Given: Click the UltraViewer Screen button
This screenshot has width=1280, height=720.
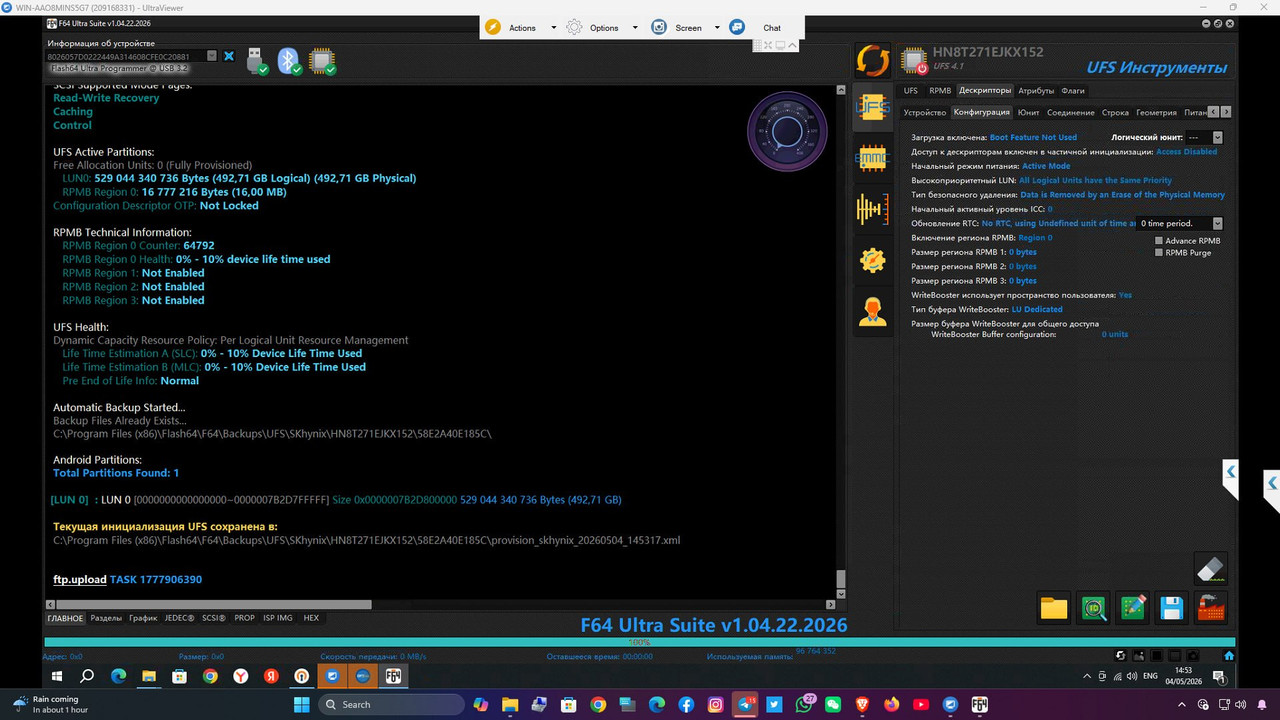Looking at the screenshot, I should (x=688, y=28).
